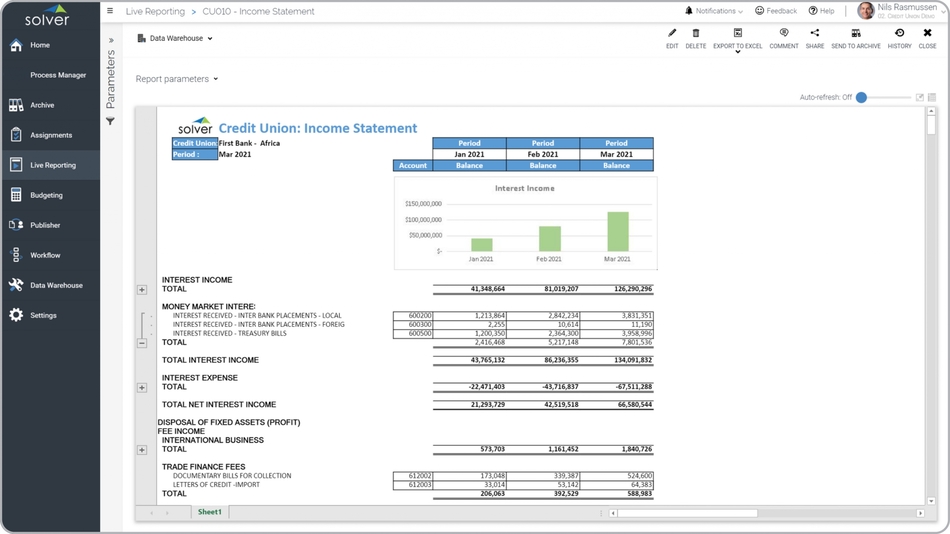Image resolution: width=950 pixels, height=534 pixels.
Task: Select the Sheet1 tab
Action: click(x=210, y=512)
